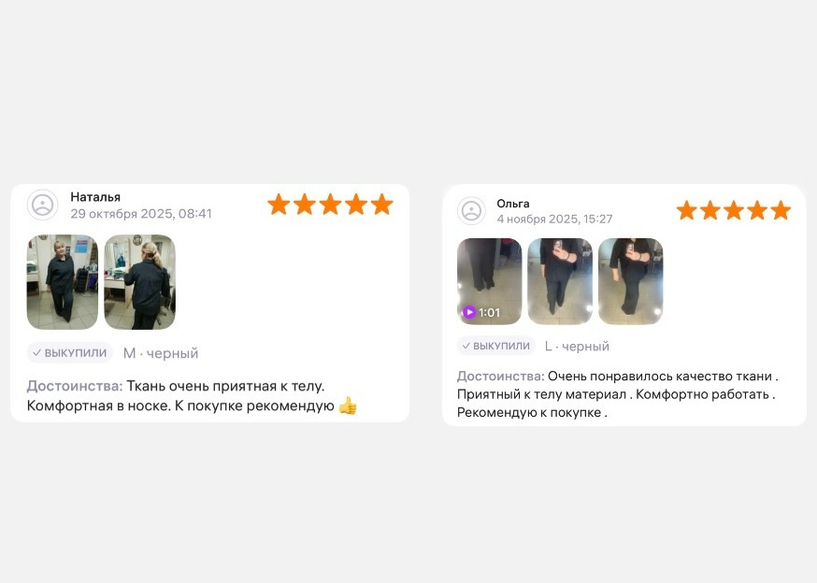The height and width of the screenshot is (583, 817).
Task: Click the 'выкупили' badge in Наталья's review
Action: [70, 353]
